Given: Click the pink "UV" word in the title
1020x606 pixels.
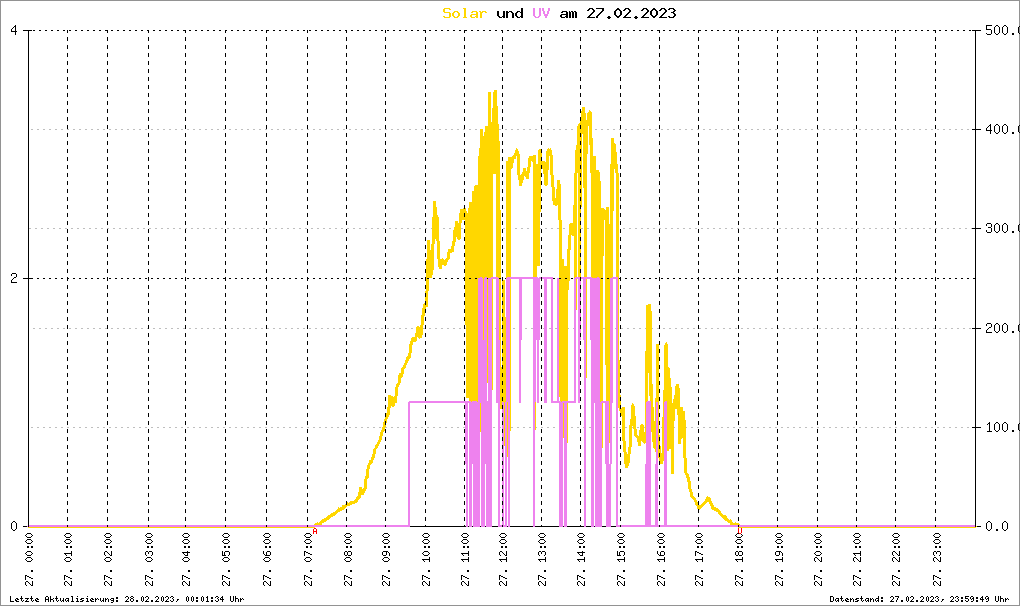Looking at the screenshot, I should point(541,13).
